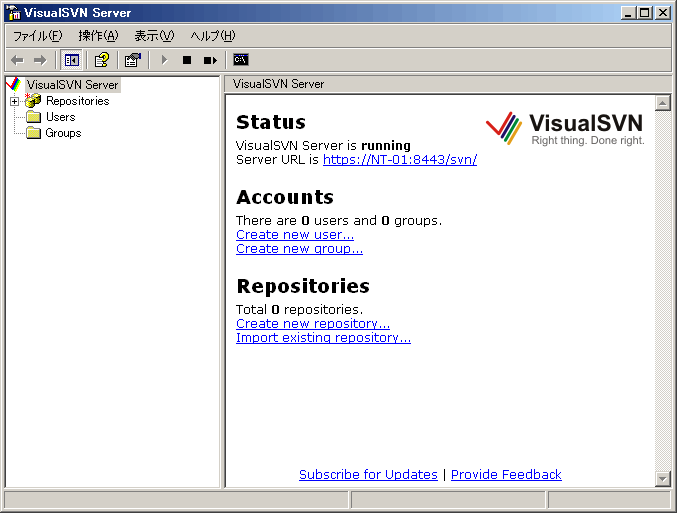Click the Start service play icon
This screenshot has width=677, height=513.
(164, 60)
